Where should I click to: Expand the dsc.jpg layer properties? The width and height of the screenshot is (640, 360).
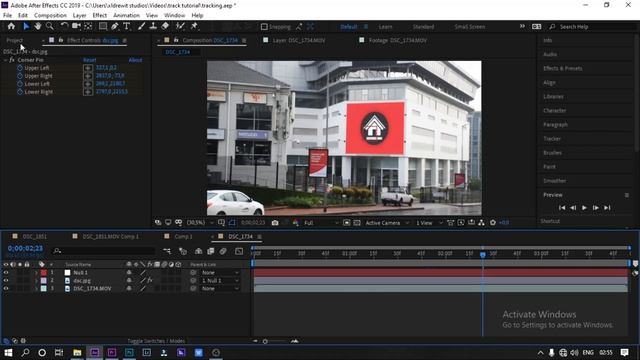point(36,280)
